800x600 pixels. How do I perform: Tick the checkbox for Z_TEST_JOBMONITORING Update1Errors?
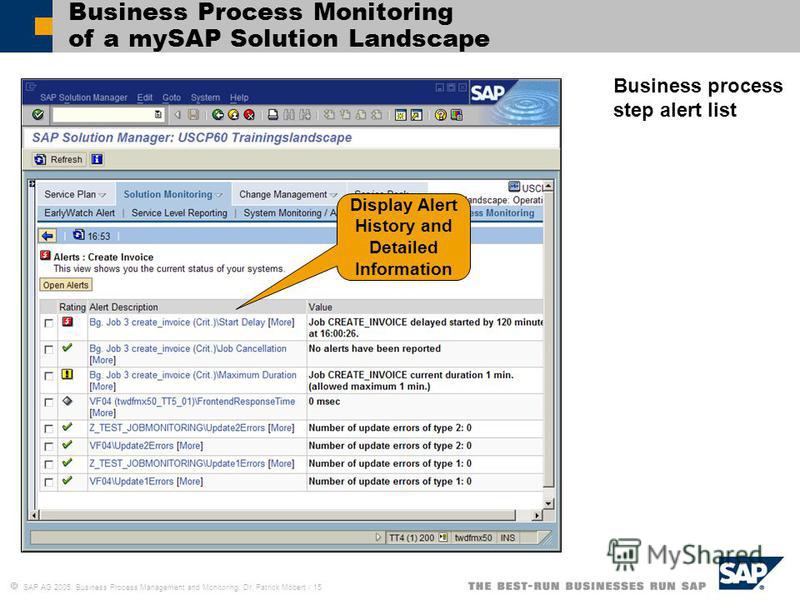tap(48, 464)
